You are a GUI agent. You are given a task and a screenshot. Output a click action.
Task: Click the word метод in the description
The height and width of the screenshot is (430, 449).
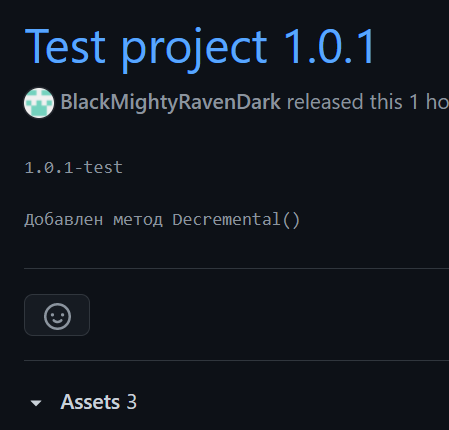point(138,220)
